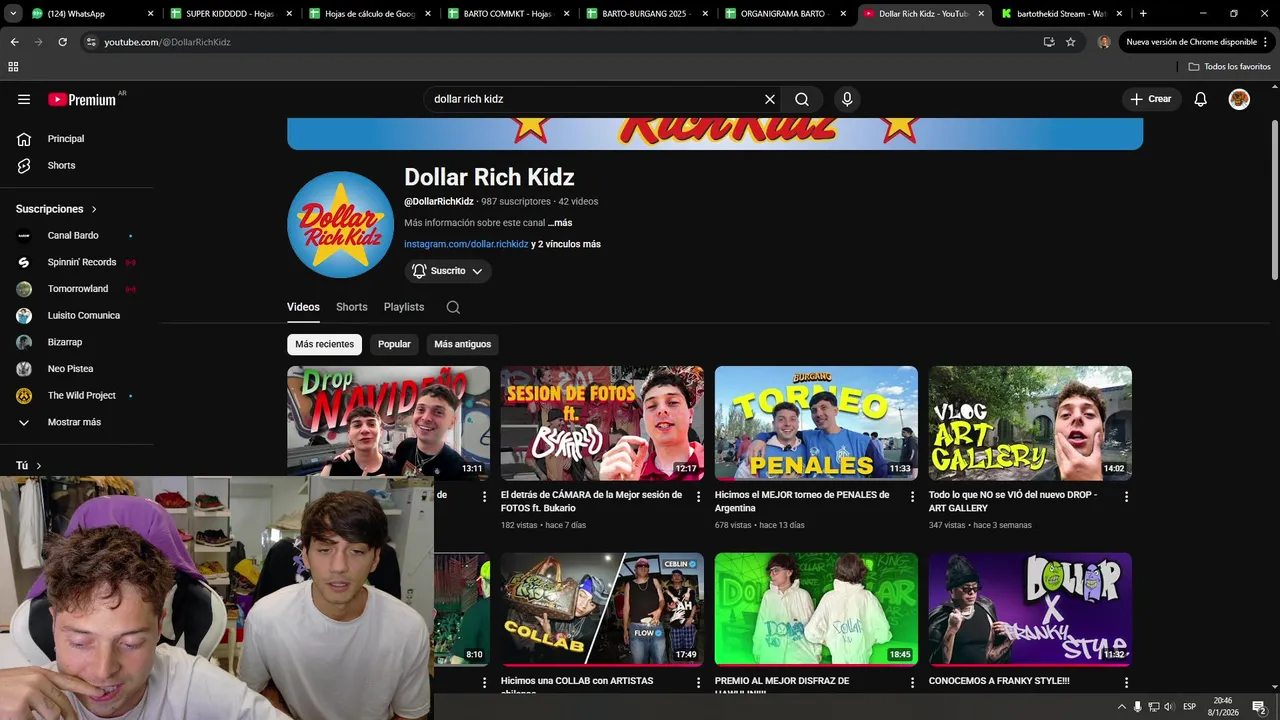The width and height of the screenshot is (1280, 720).
Task: Open instagram.com/dollar.richkidz link
Action: [466, 244]
